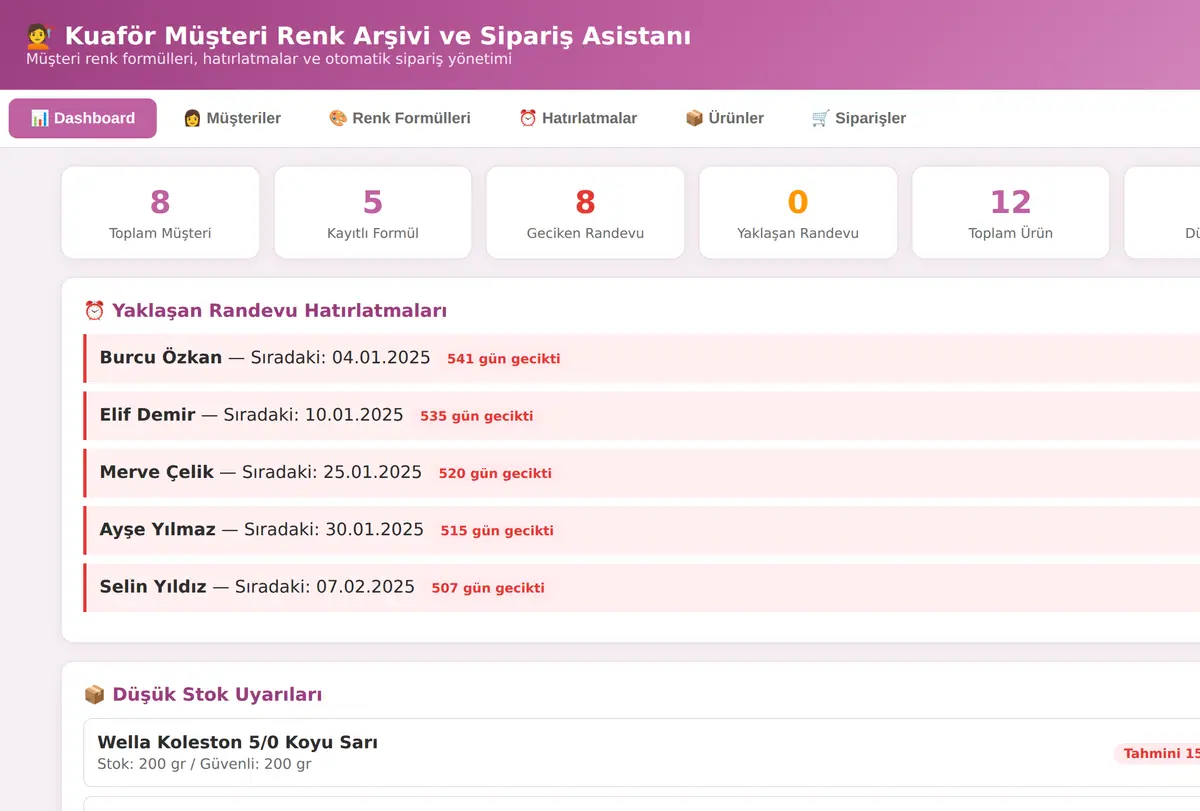Open the Ürünler tab
Image resolution: width=1200 pixels, height=811 pixels.
click(724, 118)
